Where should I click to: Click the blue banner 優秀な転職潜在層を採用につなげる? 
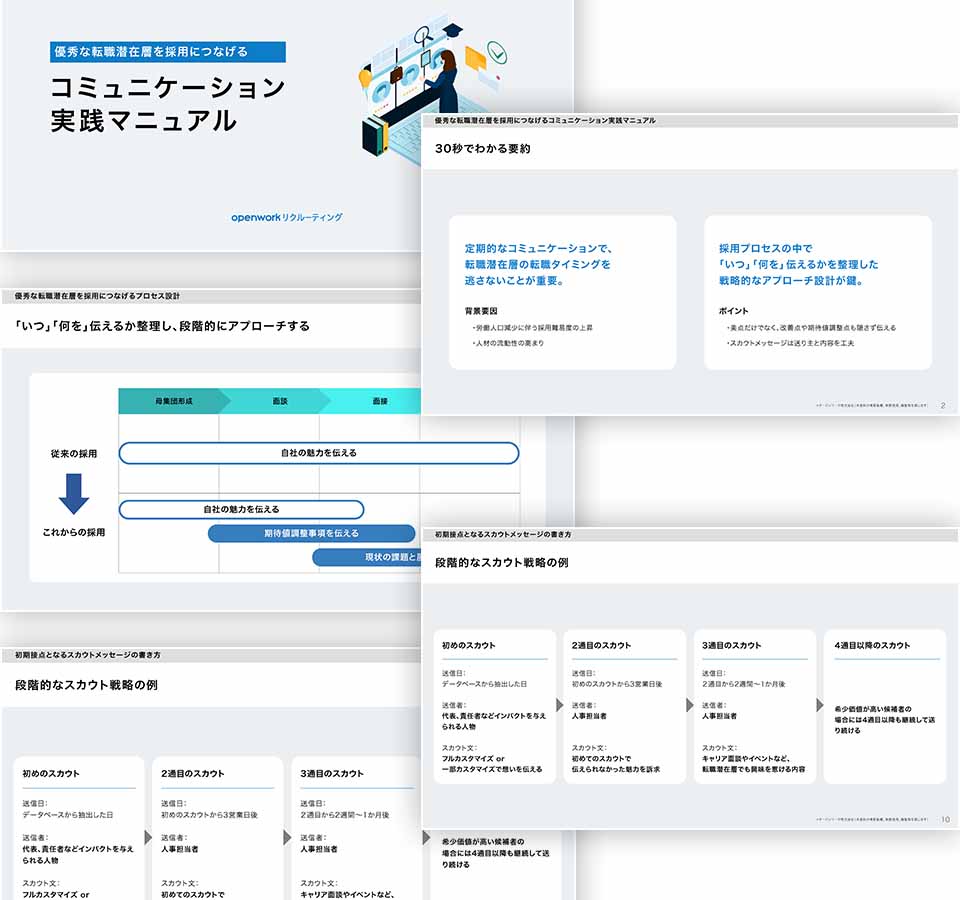(168, 52)
